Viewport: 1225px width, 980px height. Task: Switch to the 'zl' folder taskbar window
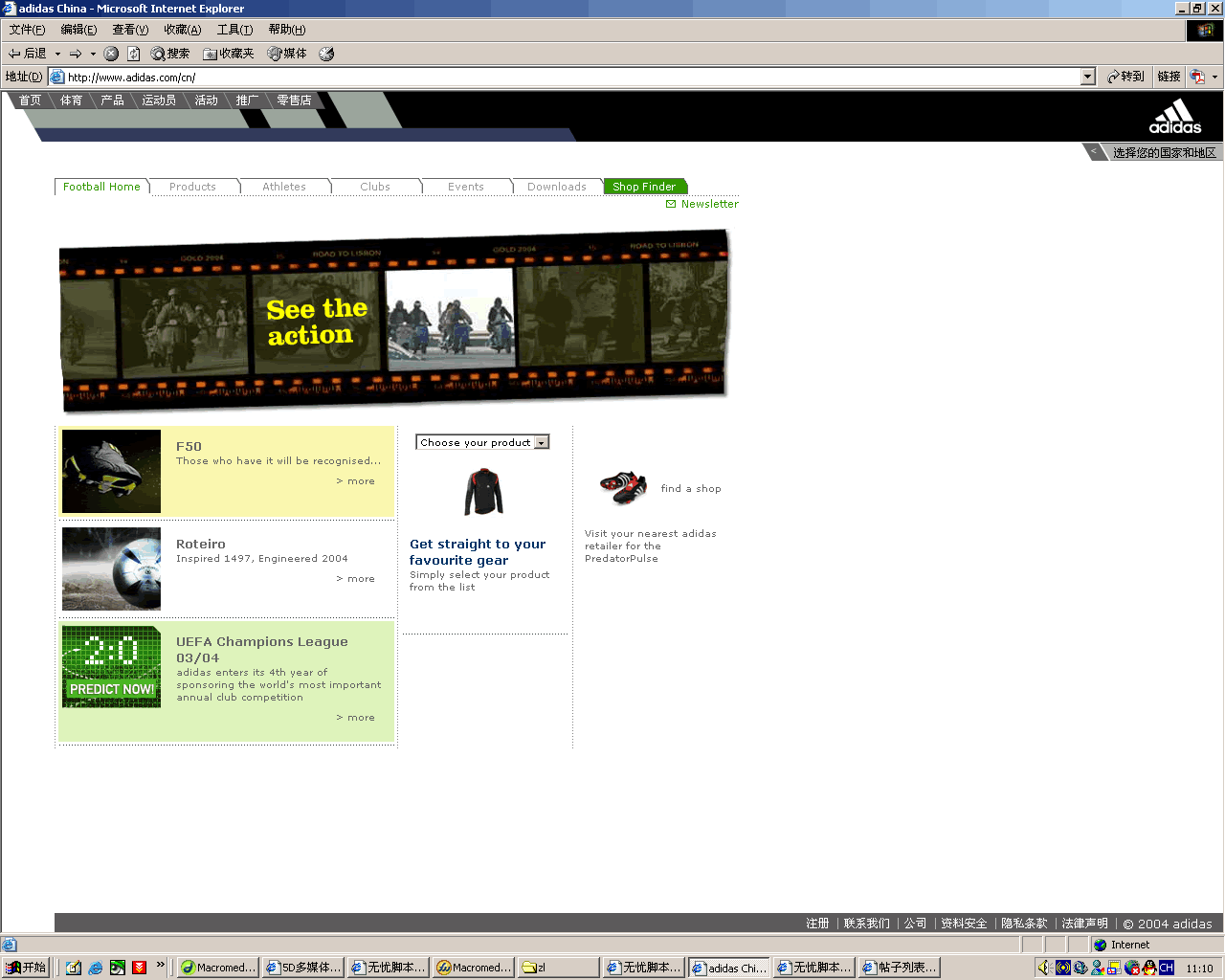coord(559,968)
